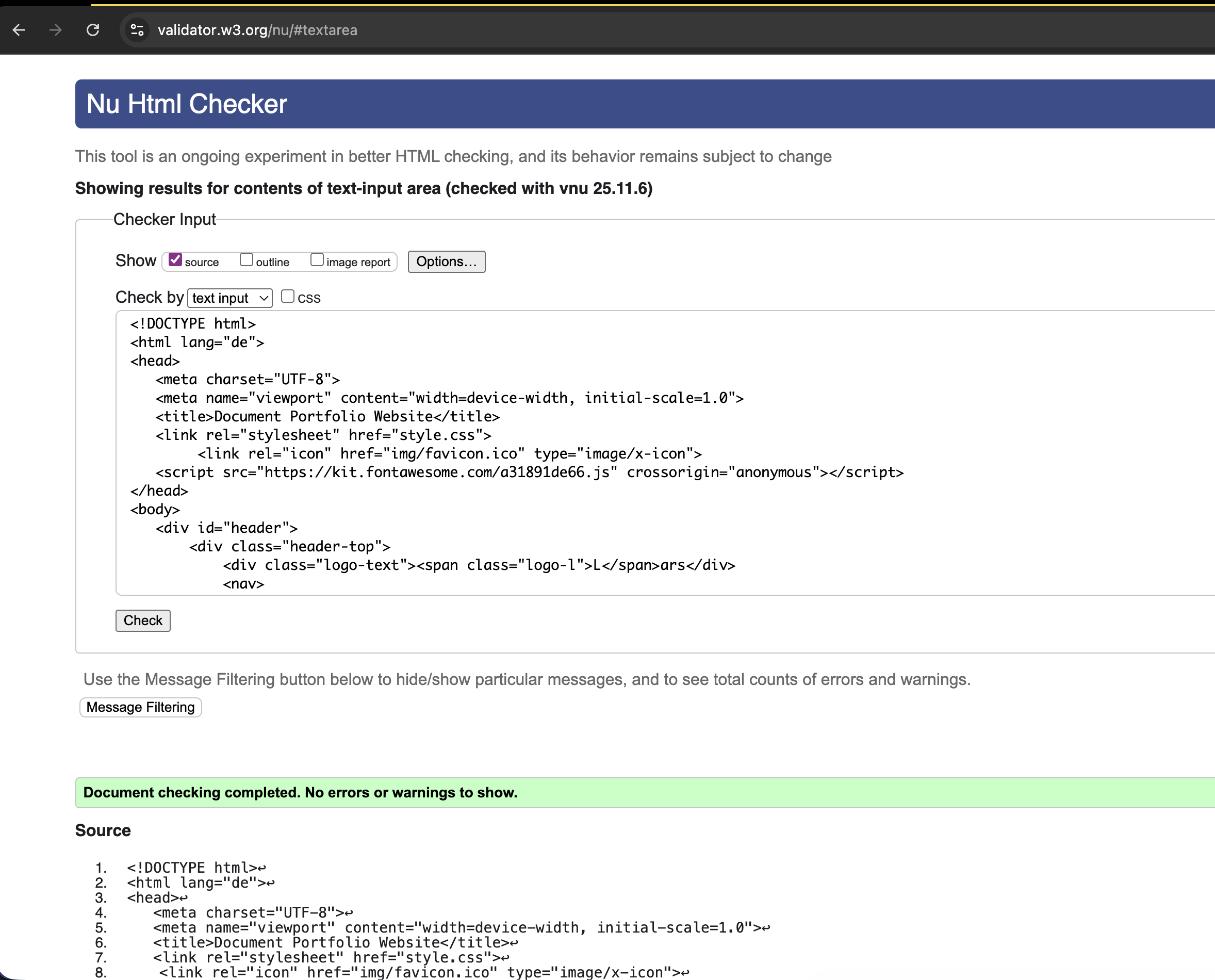Click source line 1 '<!DOCTYPE html>'

click(x=196, y=868)
